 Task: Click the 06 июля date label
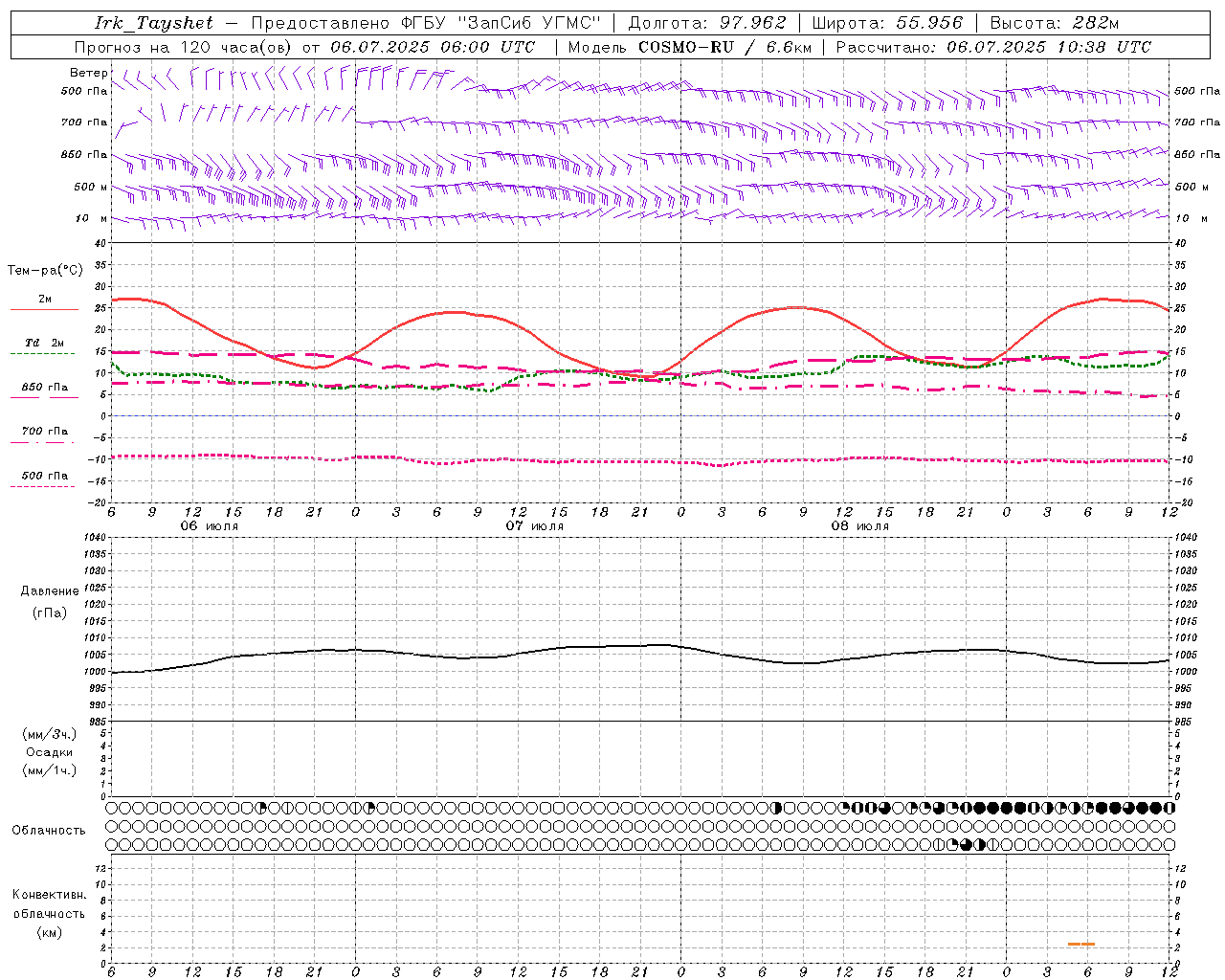[x=210, y=526]
